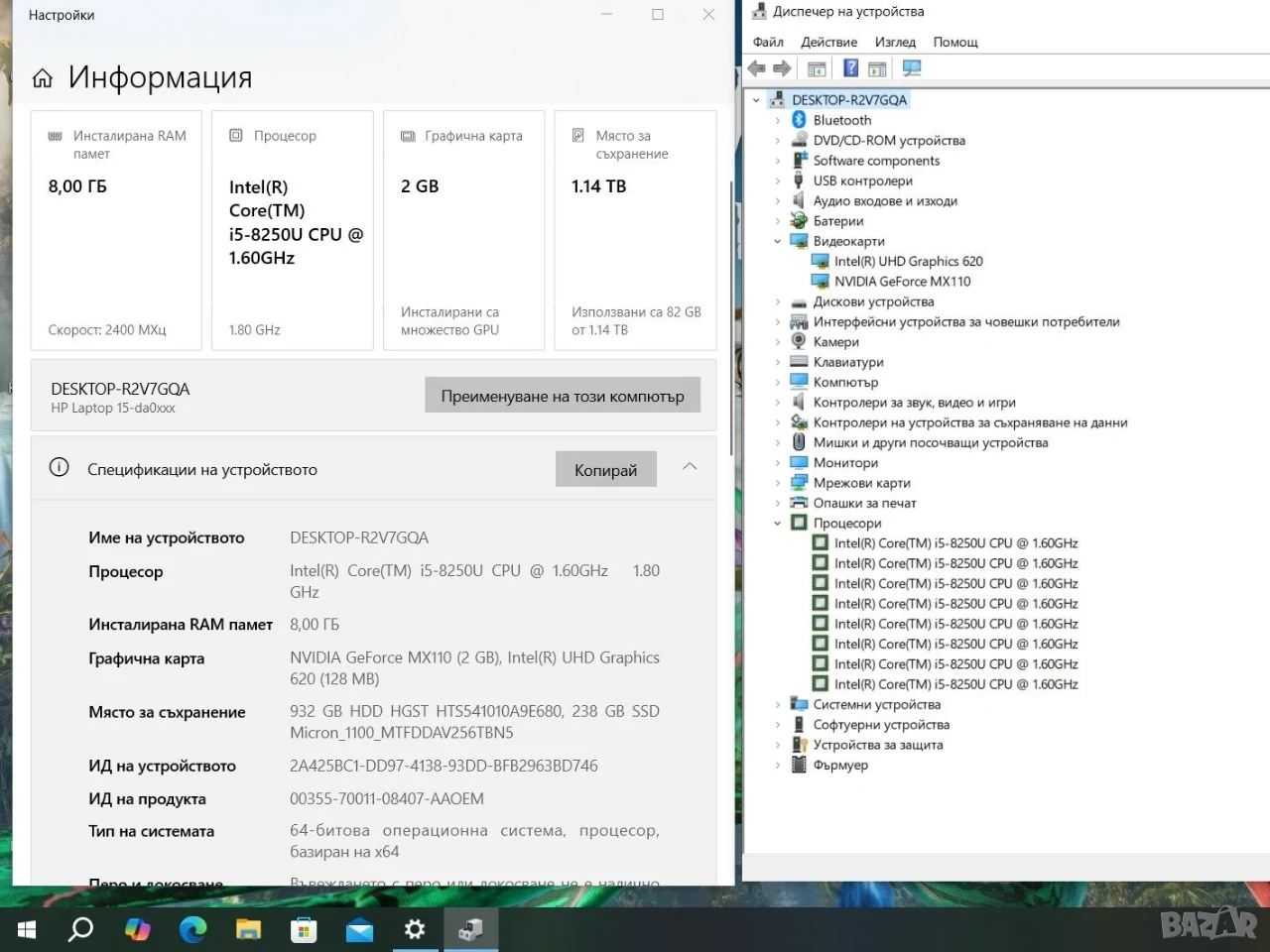Click the Място за съхранение card
The height and width of the screenshot is (952, 1270).
click(635, 230)
